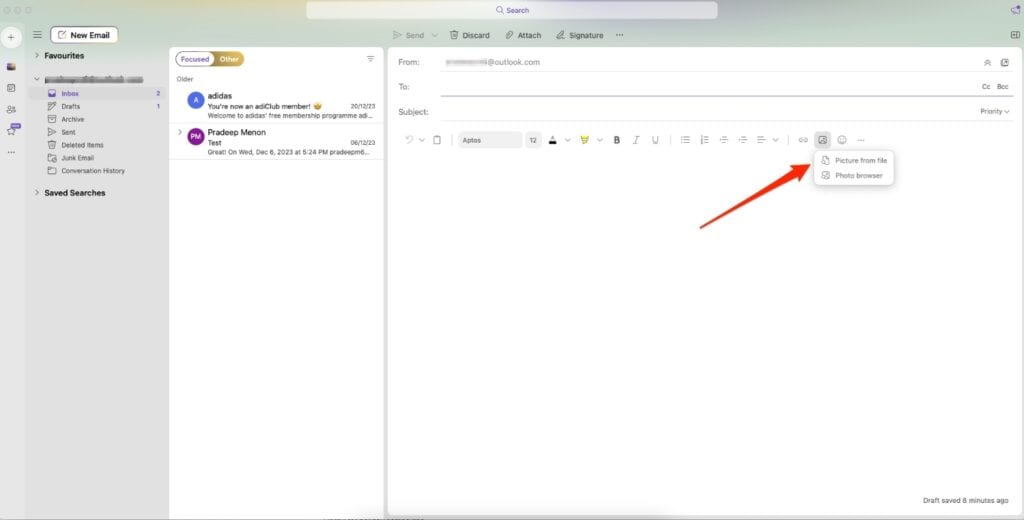Open the Pradeep Menon Test email
Screen dimensions: 1024x520
pyautogui.click(x=276, y=142)
